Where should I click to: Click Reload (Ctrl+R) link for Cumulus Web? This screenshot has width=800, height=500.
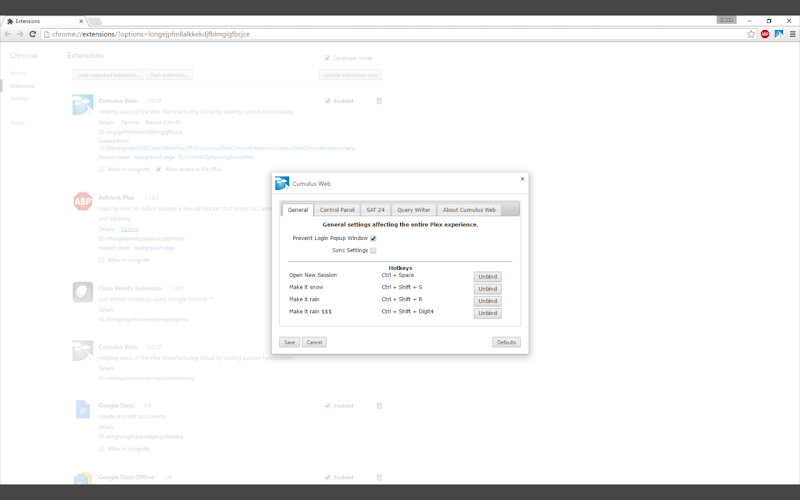pos(163,122)
